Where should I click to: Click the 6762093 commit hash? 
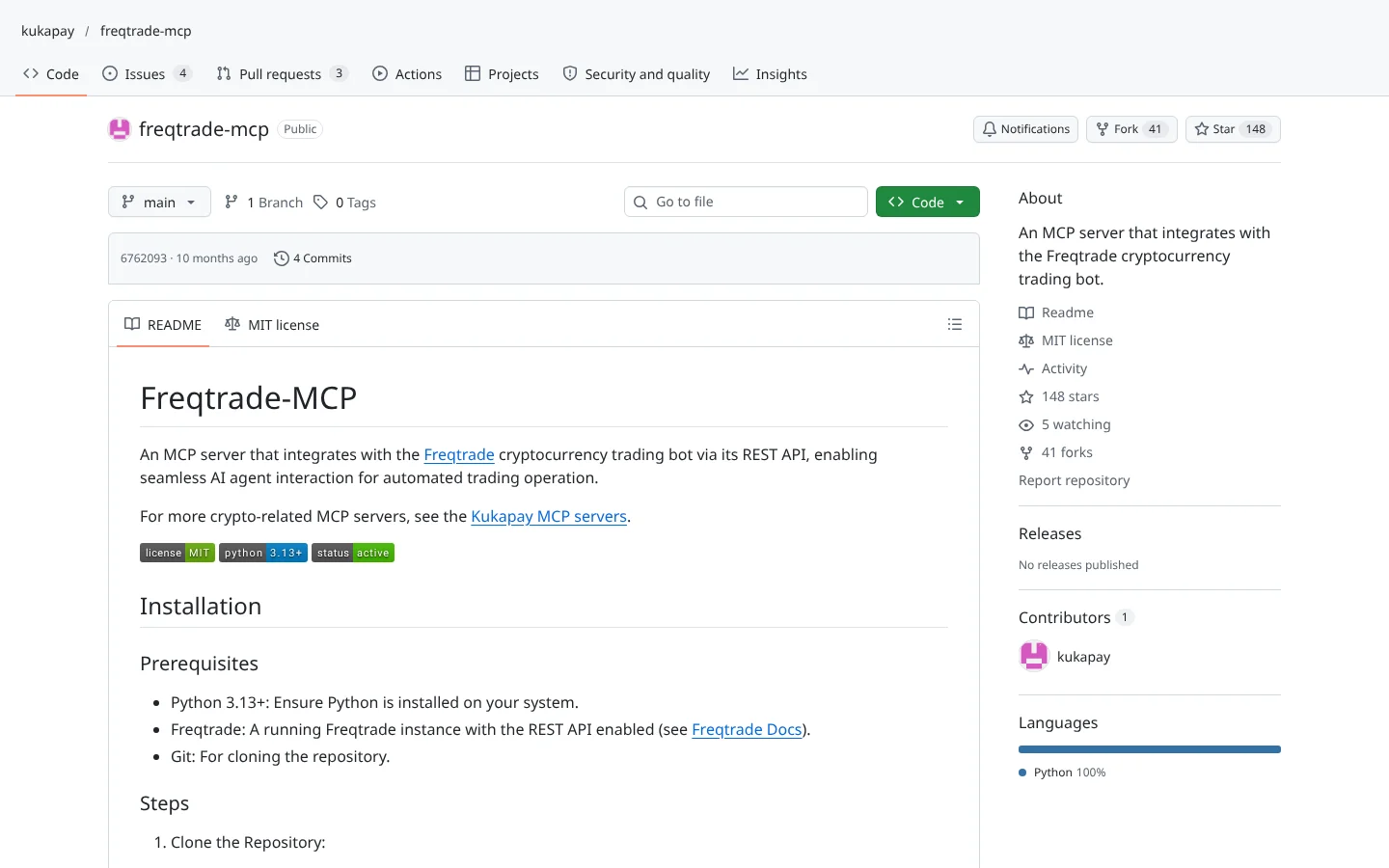(144, 258)
